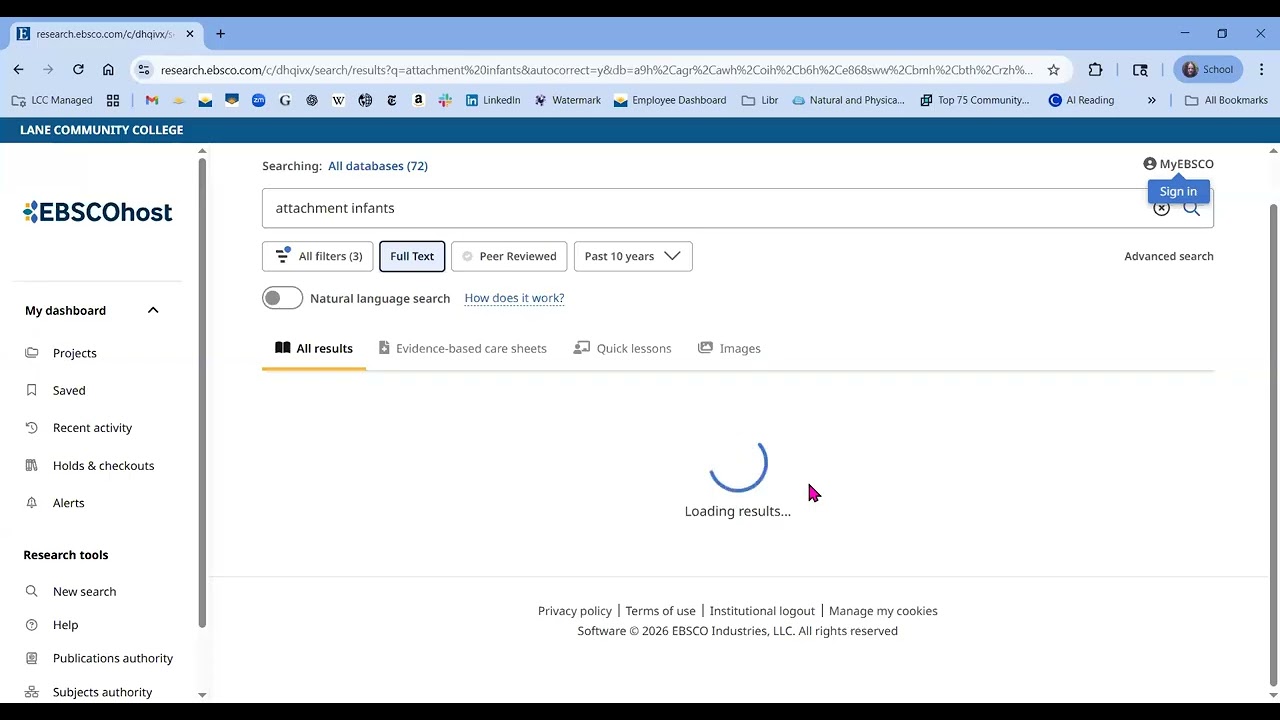Open Publications authority
The image size is (1280, 720).
coord(112,658)
